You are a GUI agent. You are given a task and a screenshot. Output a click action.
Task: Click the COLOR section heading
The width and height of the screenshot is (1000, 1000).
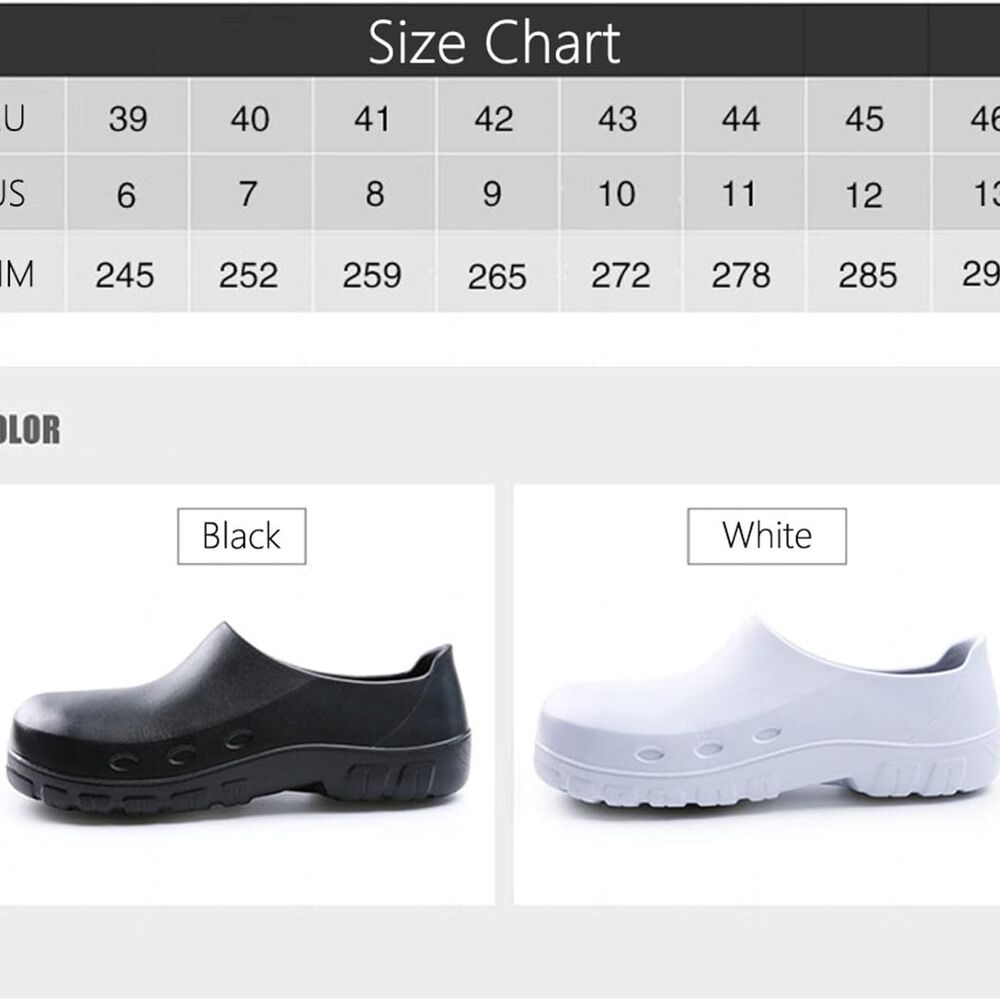[x=30, y=430]
